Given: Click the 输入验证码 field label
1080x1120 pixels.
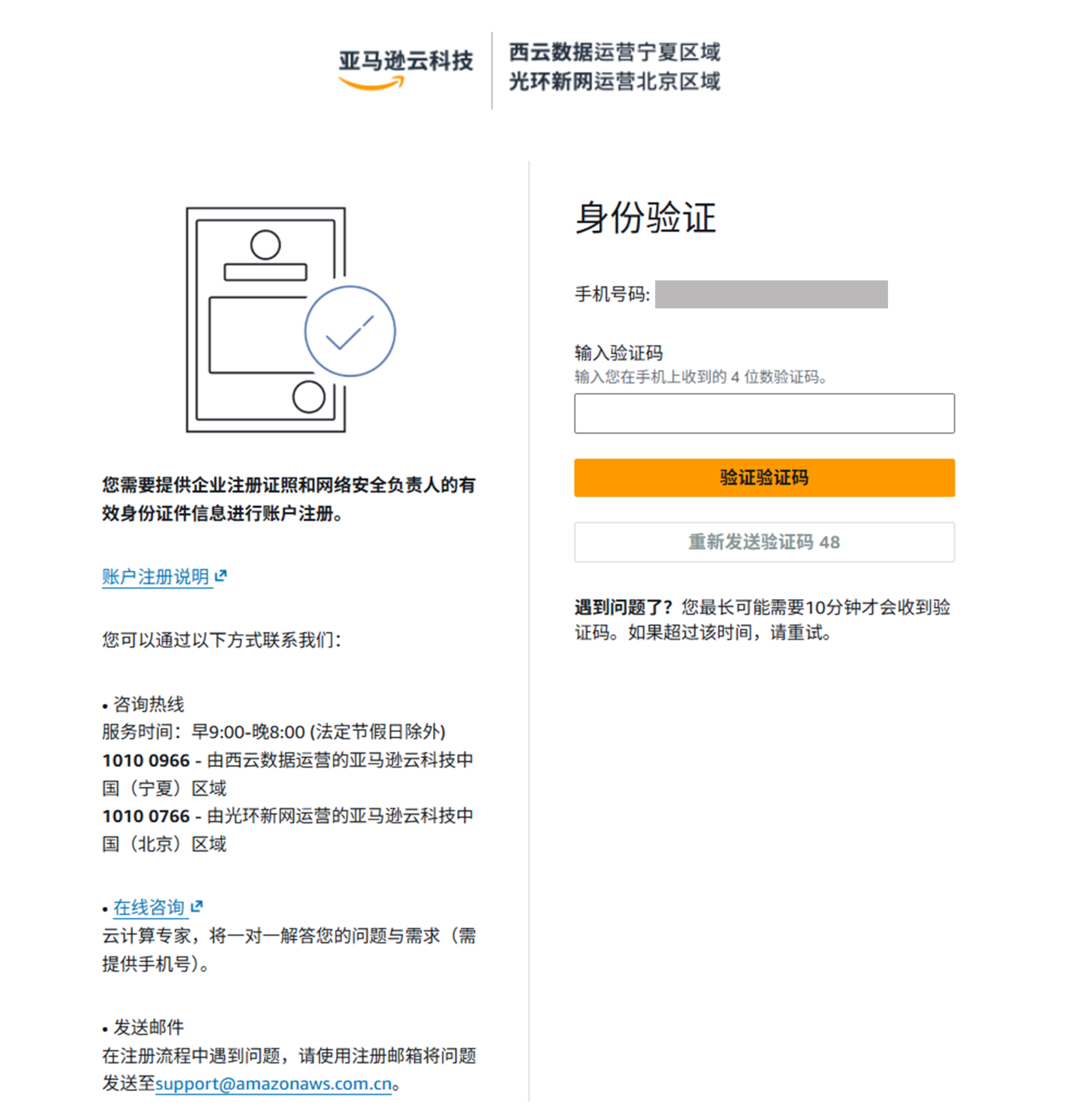Looking at the screenshot, I should (x=619, y=352).
